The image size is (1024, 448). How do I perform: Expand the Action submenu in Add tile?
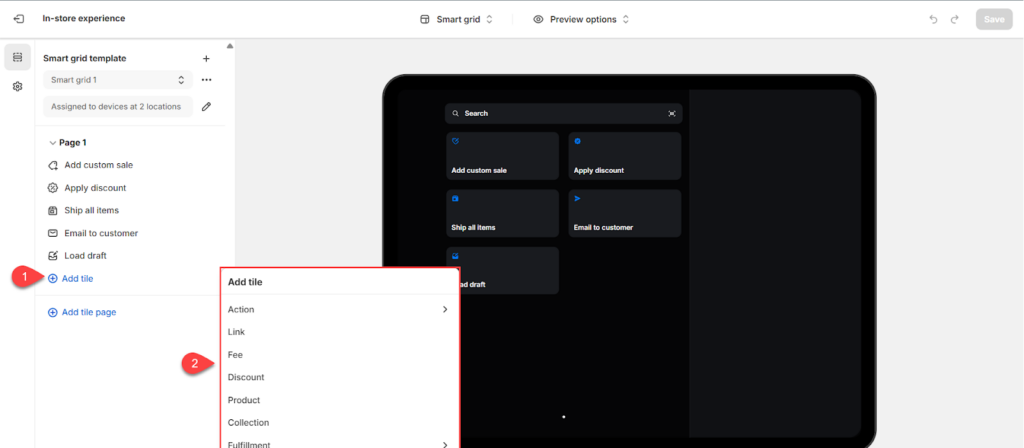(x=337, y=310)
